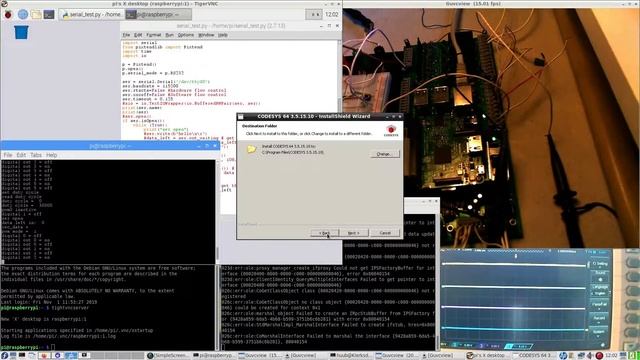This screenshot has height=360, width=640.
Task: Open Run menu in IDLE editor
Action: (169, 35)
